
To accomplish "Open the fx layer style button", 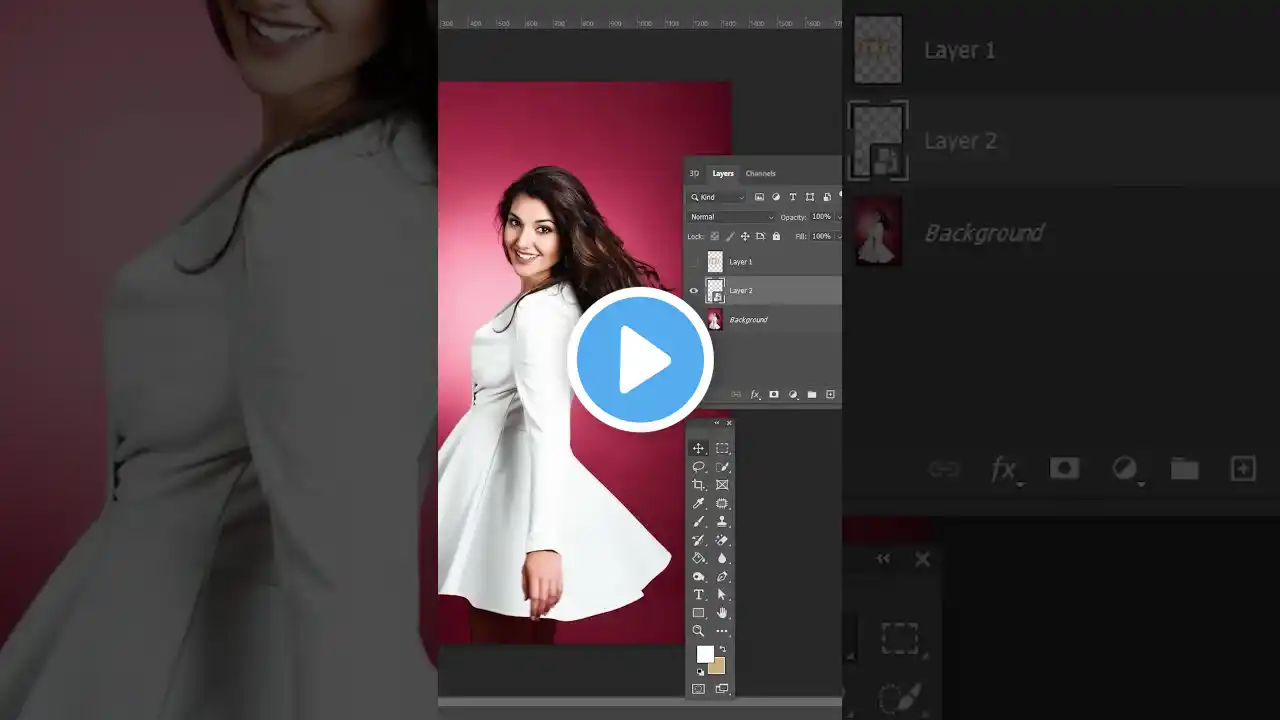I will pos(755,395).
